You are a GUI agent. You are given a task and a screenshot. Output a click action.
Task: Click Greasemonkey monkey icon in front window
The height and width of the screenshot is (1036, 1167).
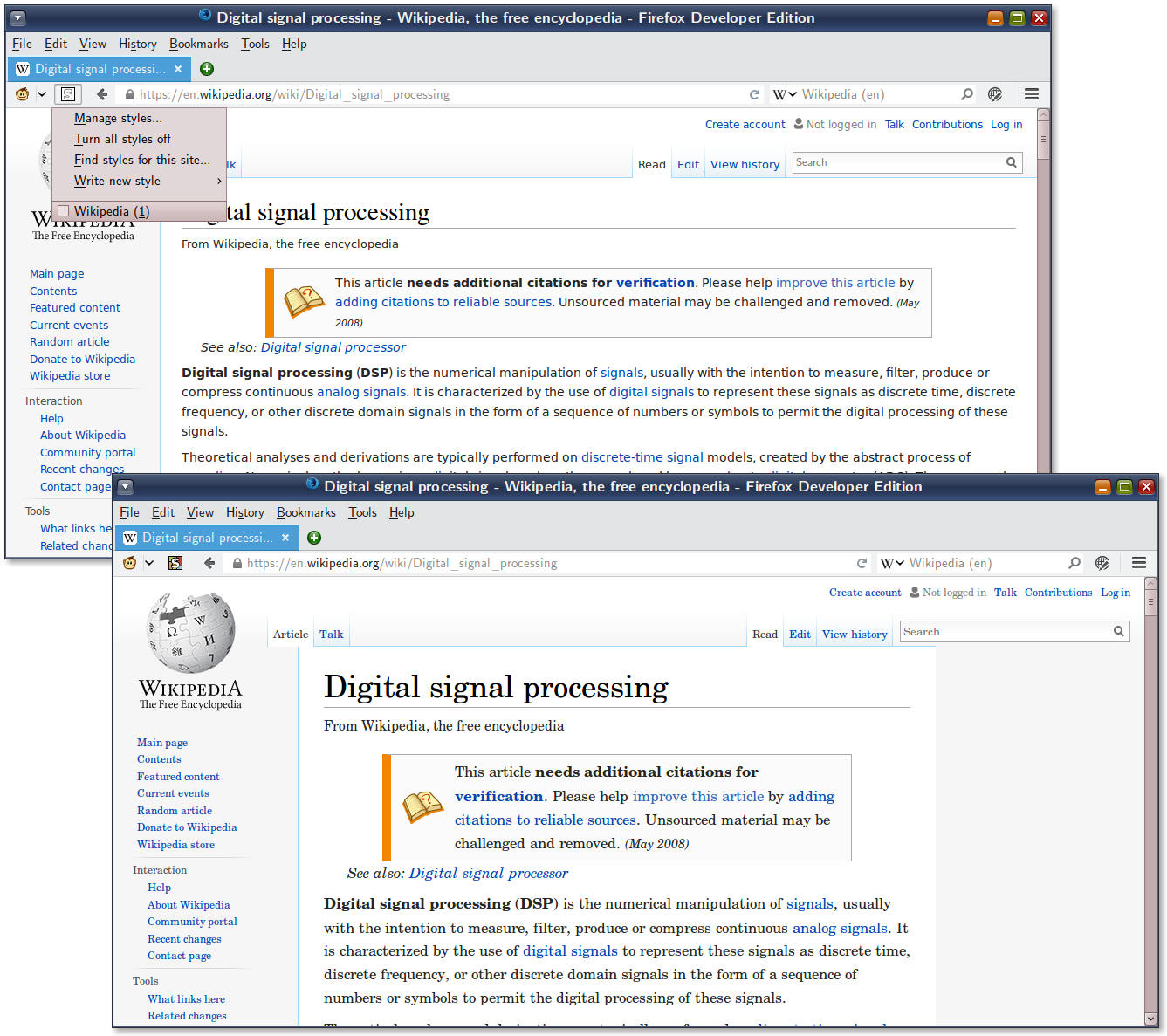[x=130, y=563]
